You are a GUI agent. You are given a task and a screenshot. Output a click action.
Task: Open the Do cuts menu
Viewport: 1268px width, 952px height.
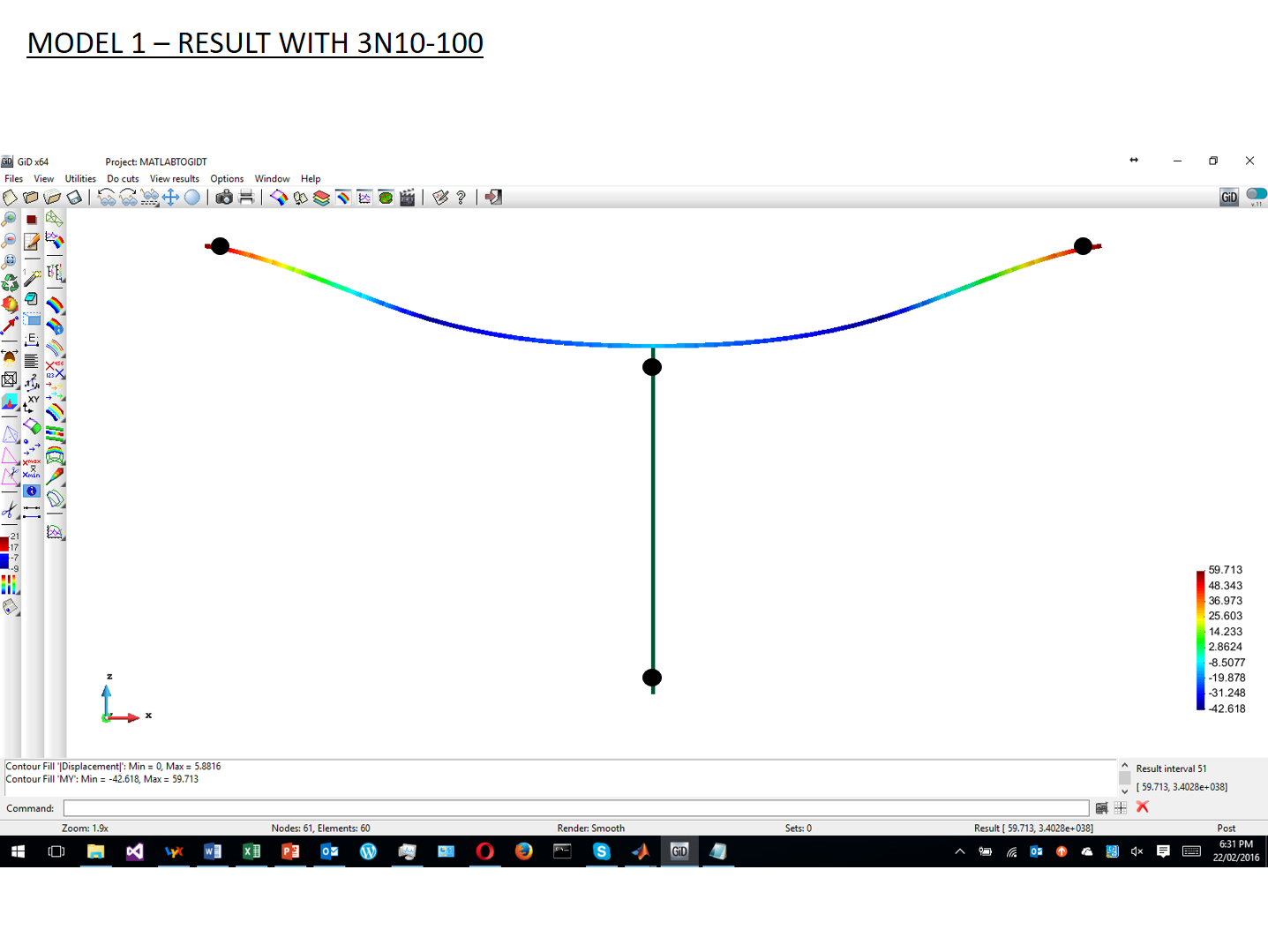[x=123, y=178]
